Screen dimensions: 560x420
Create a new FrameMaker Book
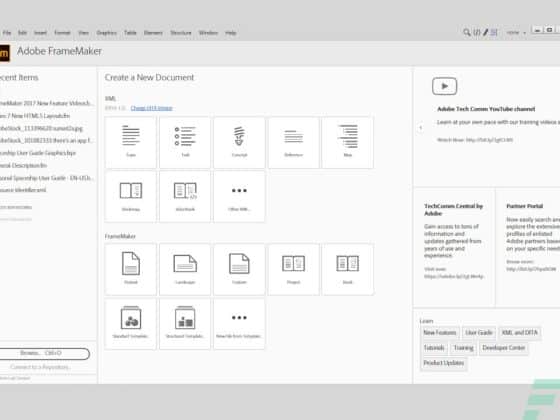pyautogui.click(x=348, y=269)
